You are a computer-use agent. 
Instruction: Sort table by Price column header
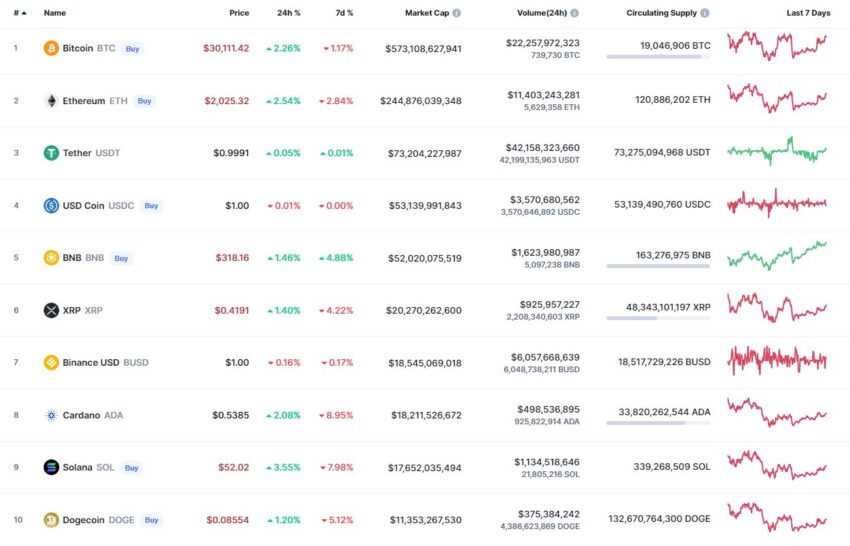239,13
